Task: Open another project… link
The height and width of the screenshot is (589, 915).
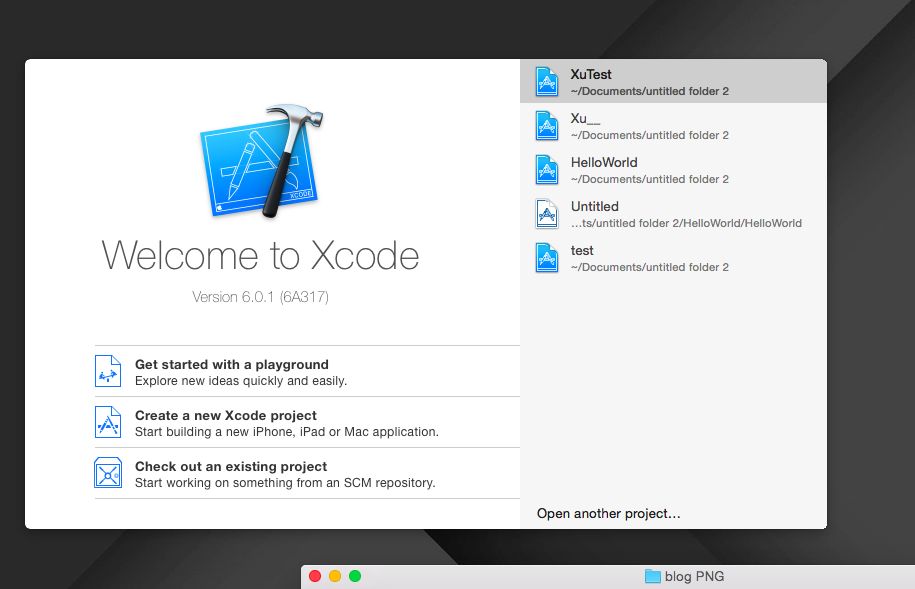Action: click(x=609, y=514)
